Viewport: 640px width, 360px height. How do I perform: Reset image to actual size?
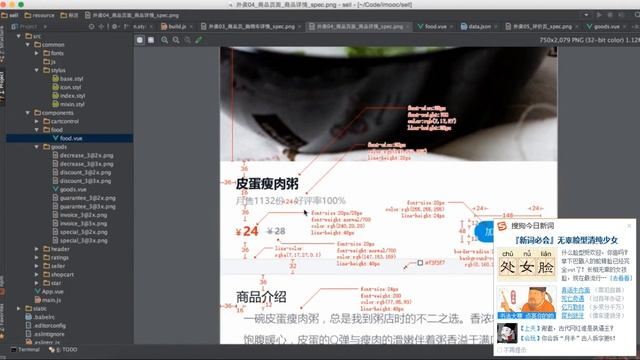click(187, 40)
